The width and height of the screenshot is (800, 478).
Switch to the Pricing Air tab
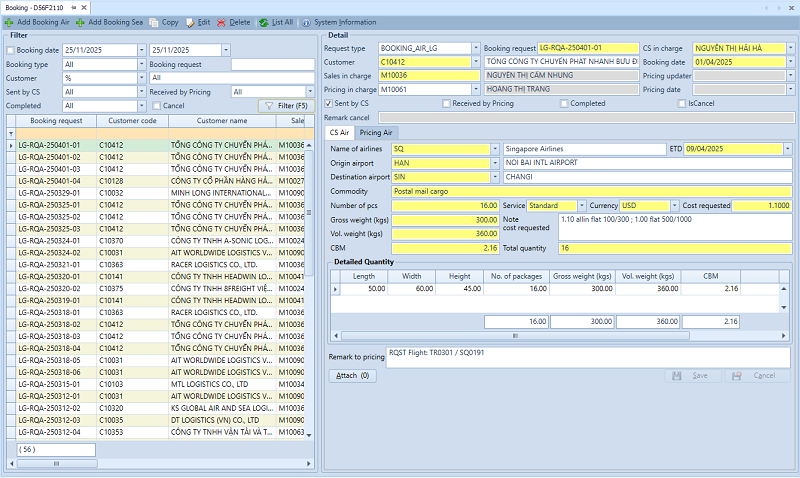pyautogui.click(x=376, y=132)
